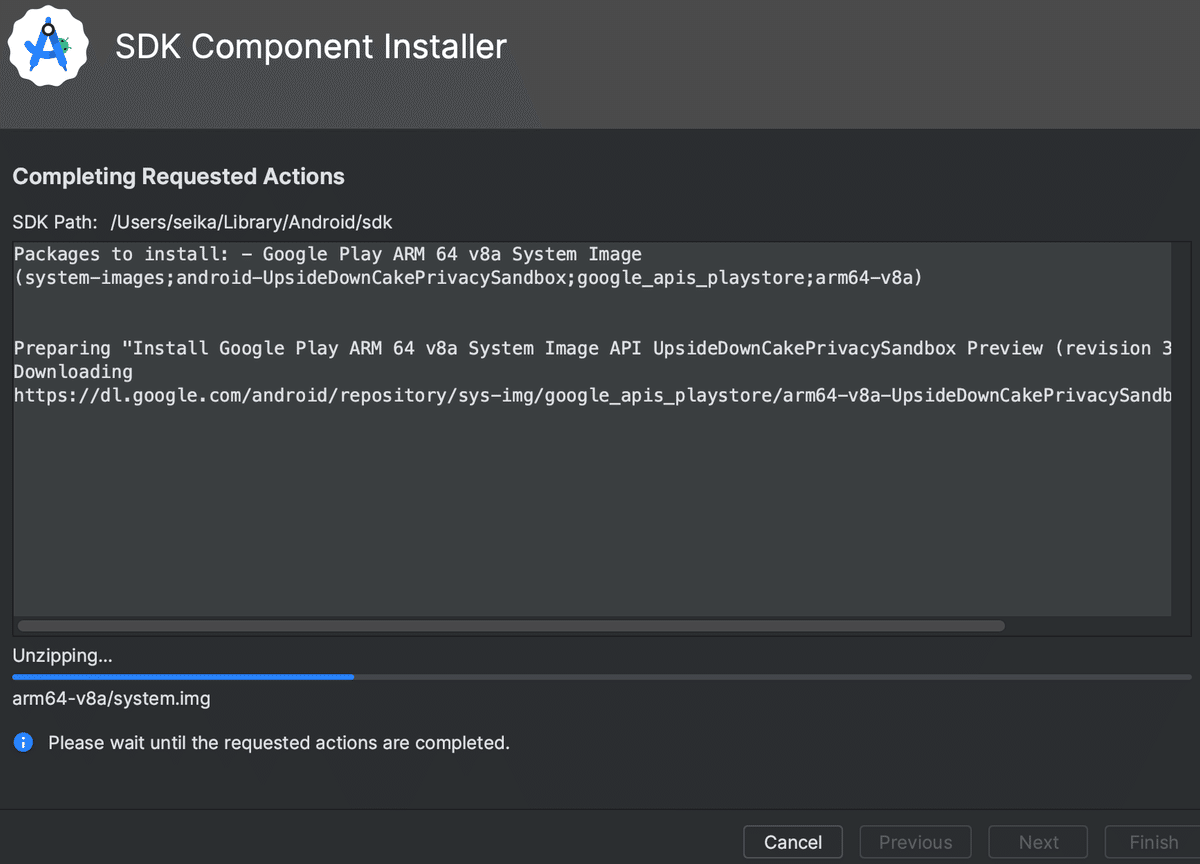Click the 'Packages to install' log line

tap(327, 254)
